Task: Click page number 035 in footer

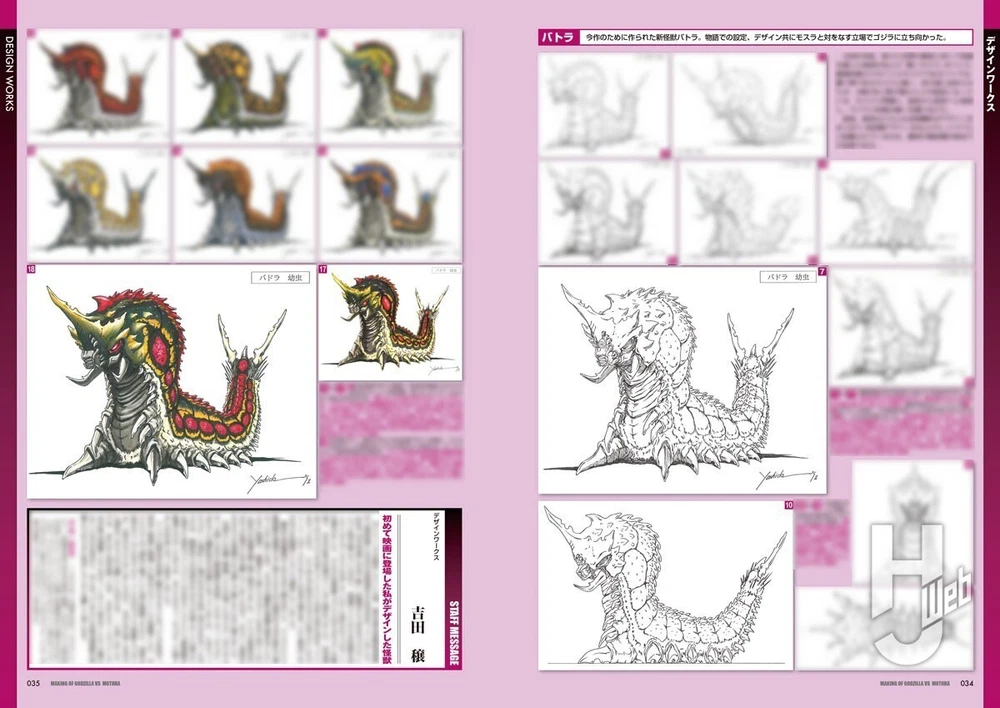Action: click(33, 684)
